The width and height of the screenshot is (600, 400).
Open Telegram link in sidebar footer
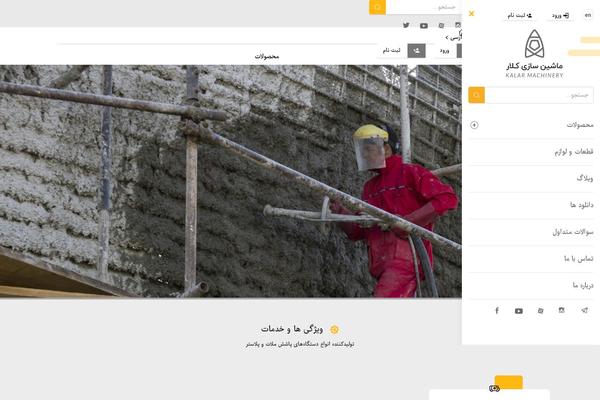point(584,310)
